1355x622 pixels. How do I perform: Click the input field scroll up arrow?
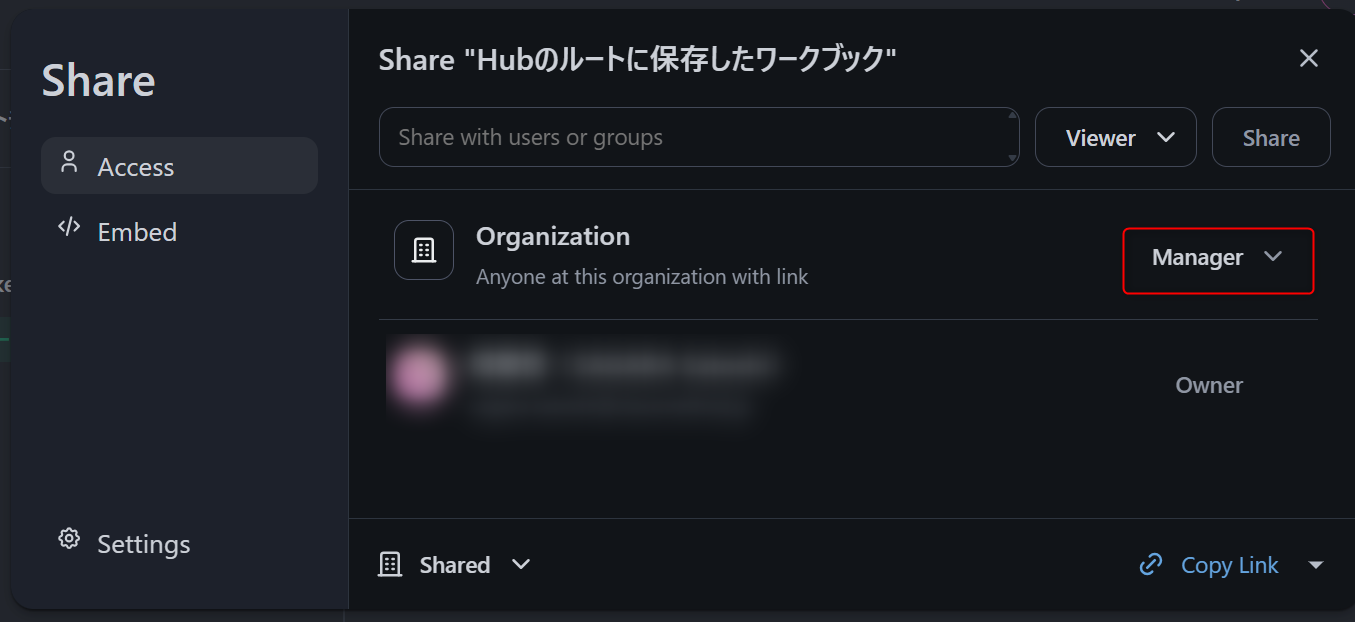coord(1012,117)
